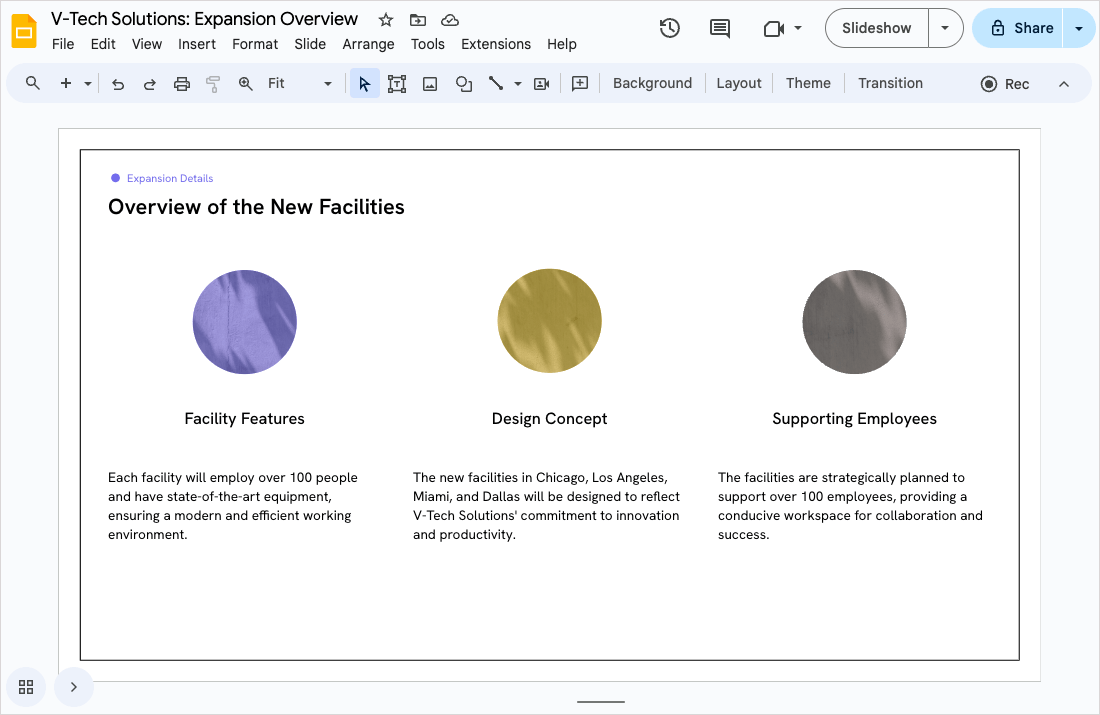Click the presentation title text
Screen dimensions: 1100x715
point(204,19)
